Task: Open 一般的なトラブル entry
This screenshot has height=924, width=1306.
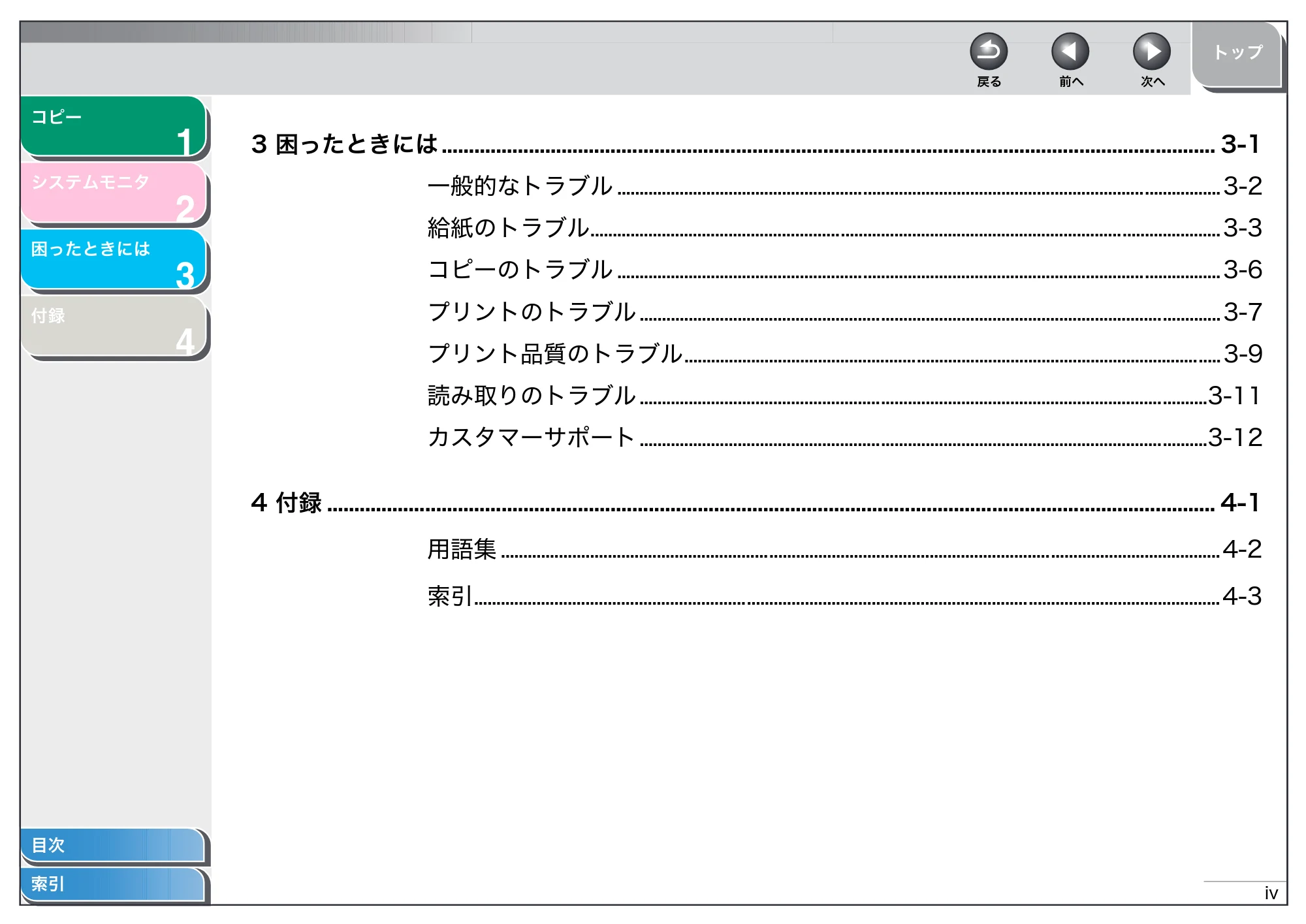Action: coord(844,186)
